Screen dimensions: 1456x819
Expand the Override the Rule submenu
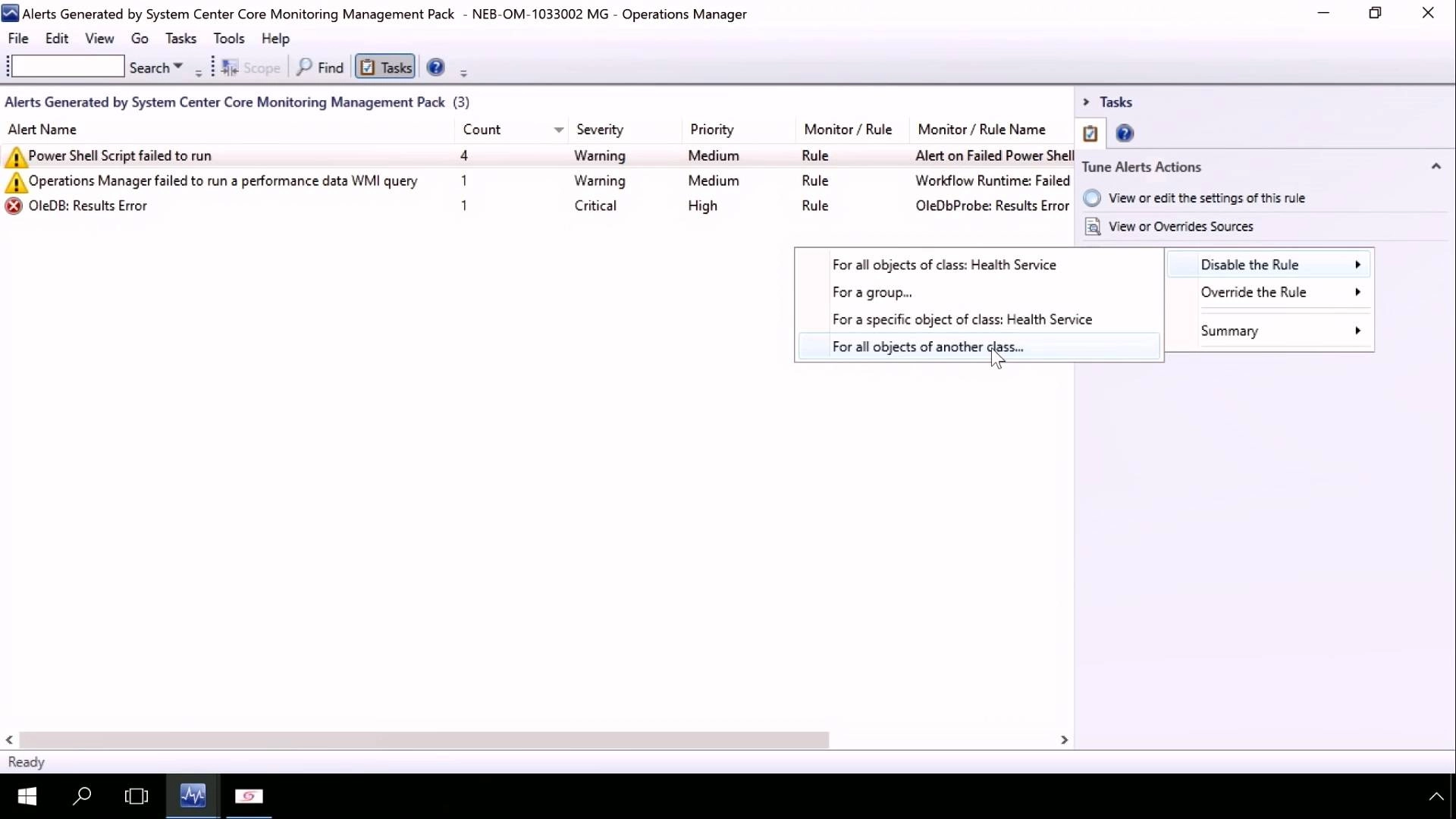1269,292
